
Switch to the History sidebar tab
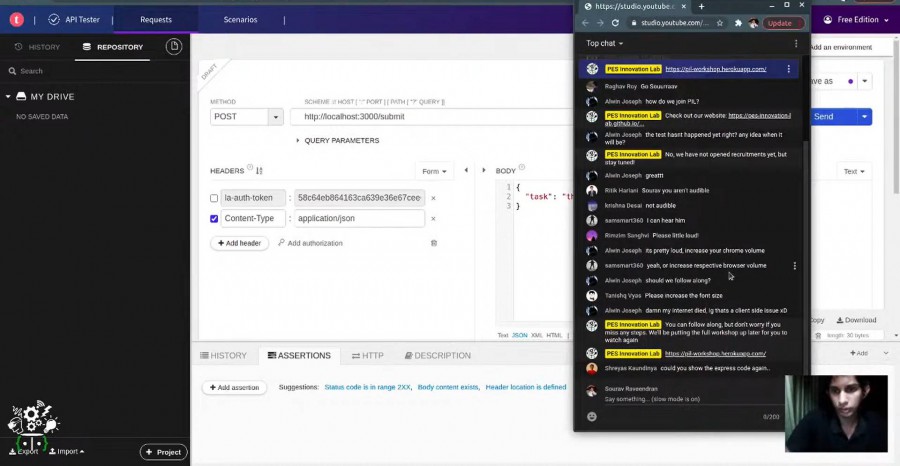37,47
